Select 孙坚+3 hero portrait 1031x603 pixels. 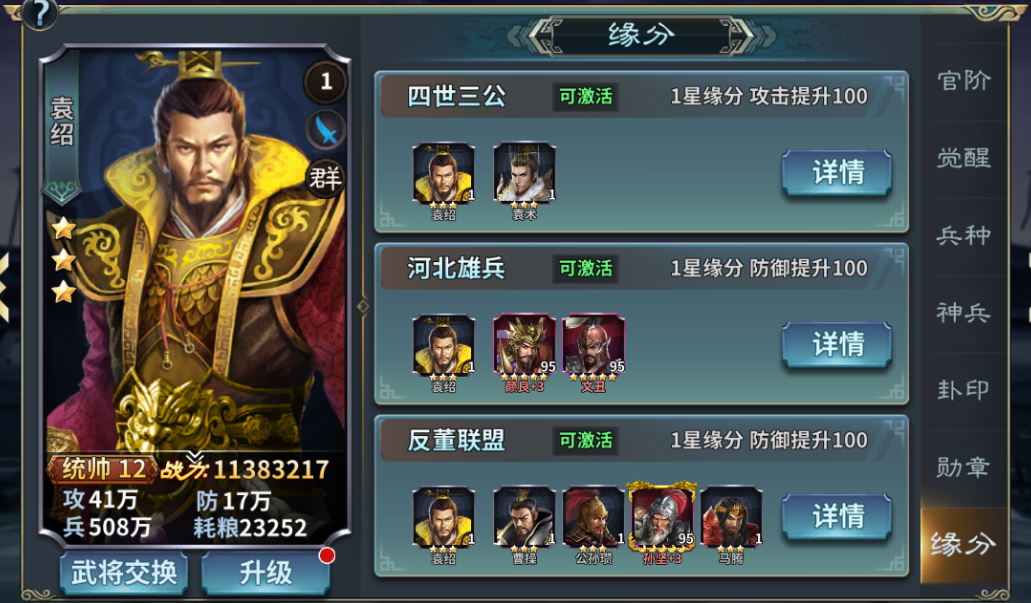tap(662, 518)
